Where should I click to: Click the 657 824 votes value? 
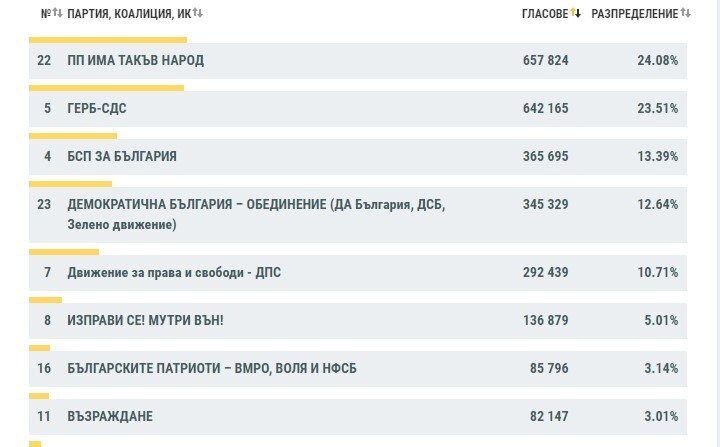[546, 61]
